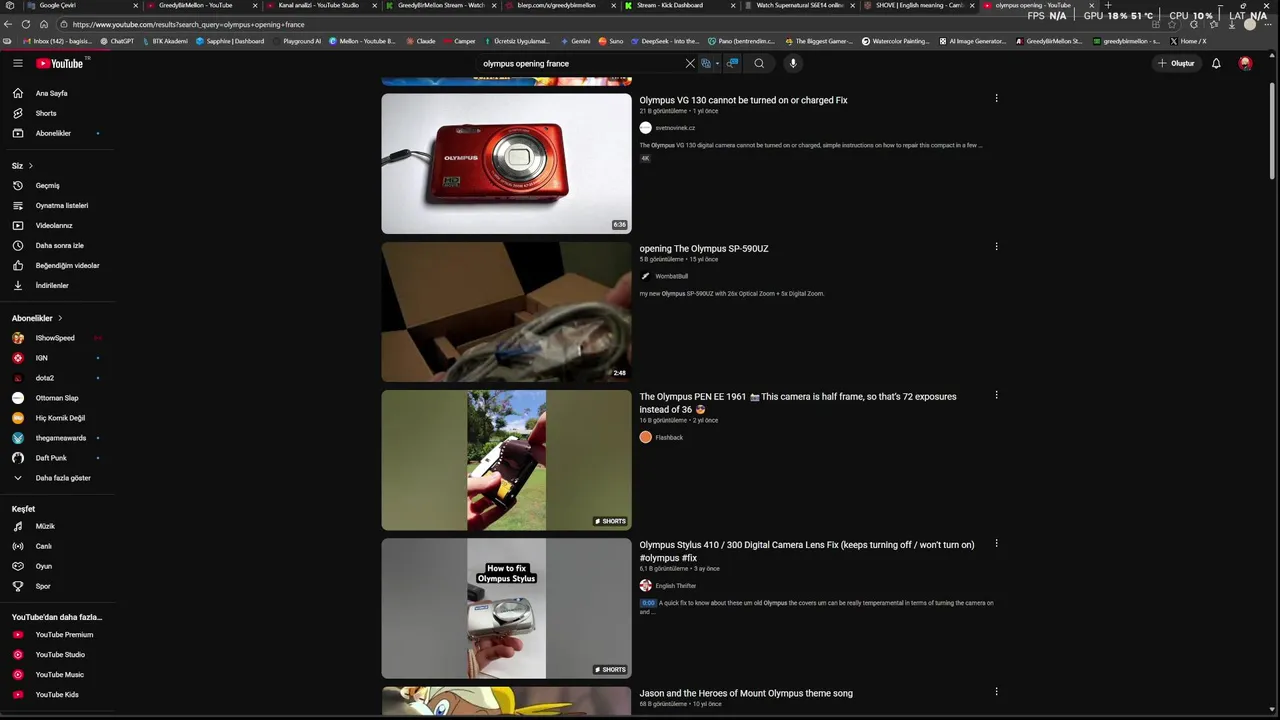
Task: Switch to blerp.com greedybirmellon tab
Action: 560,5
